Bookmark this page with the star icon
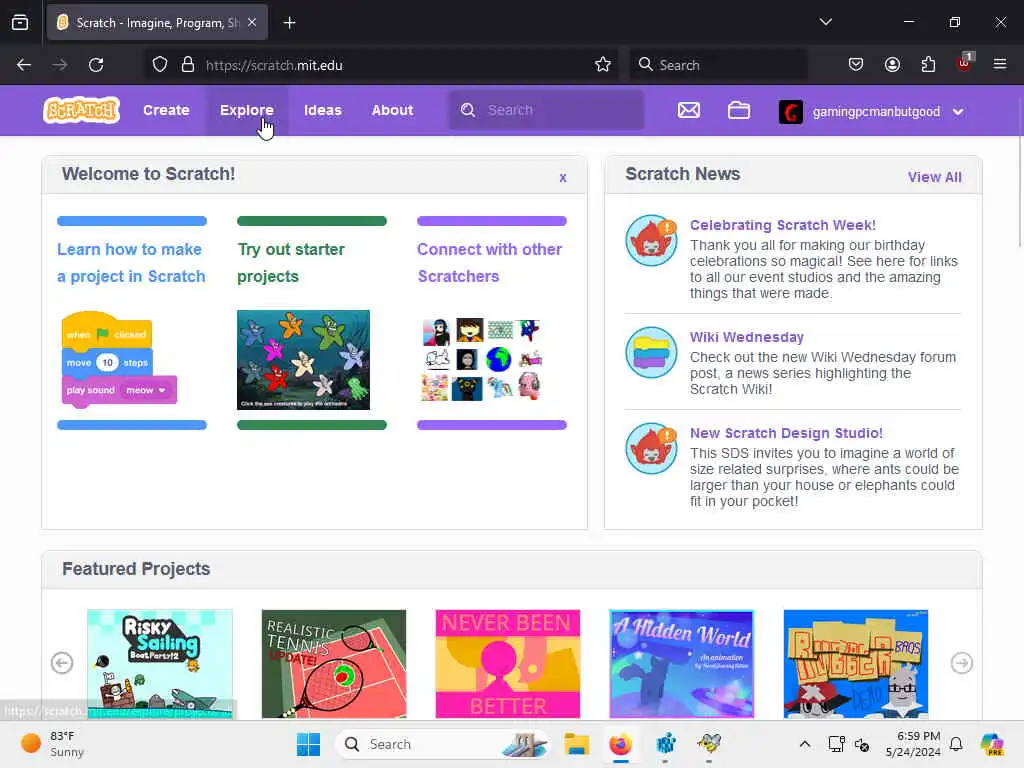This screenshot has width=1024, height=768. point(603,65)
